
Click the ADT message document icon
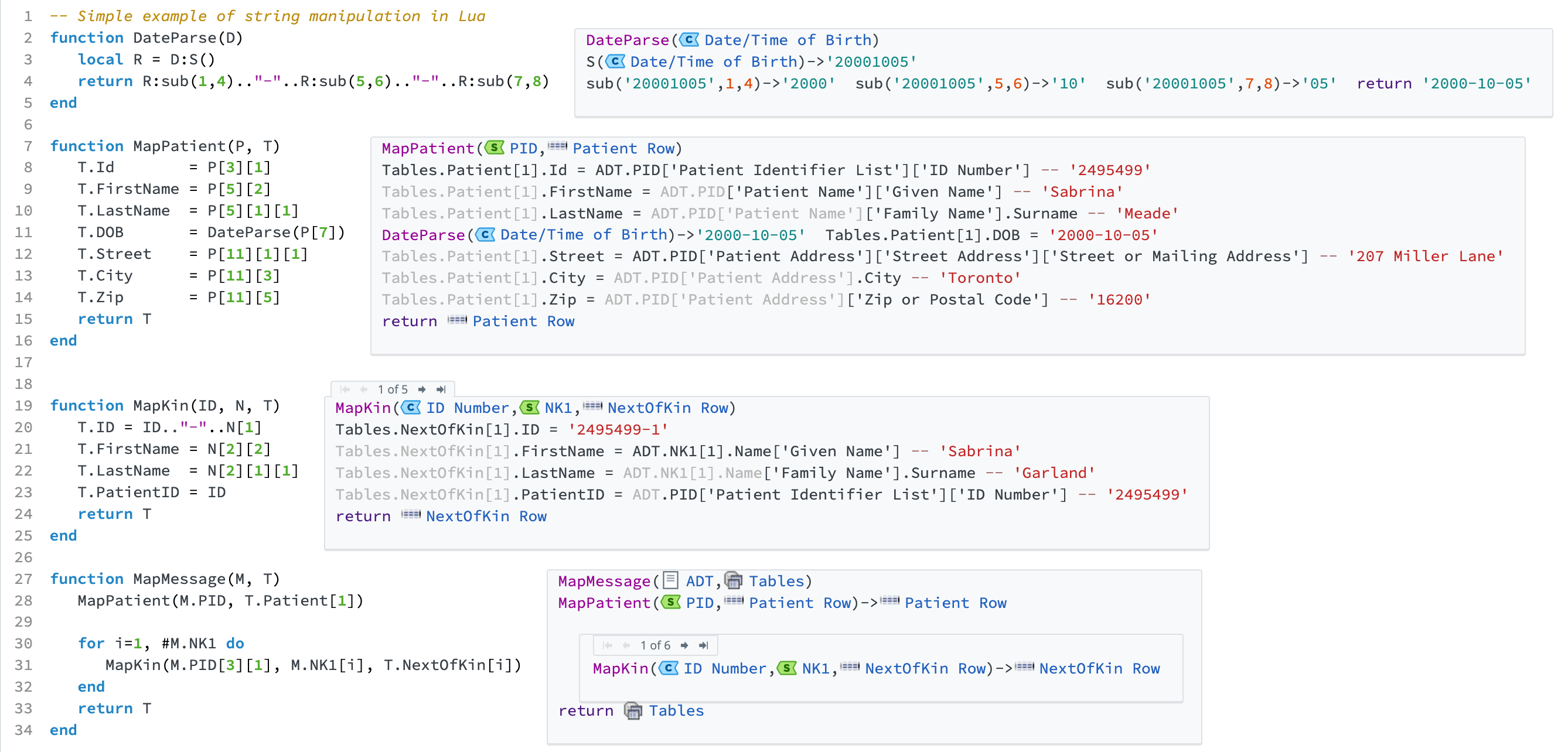point(670,580)
